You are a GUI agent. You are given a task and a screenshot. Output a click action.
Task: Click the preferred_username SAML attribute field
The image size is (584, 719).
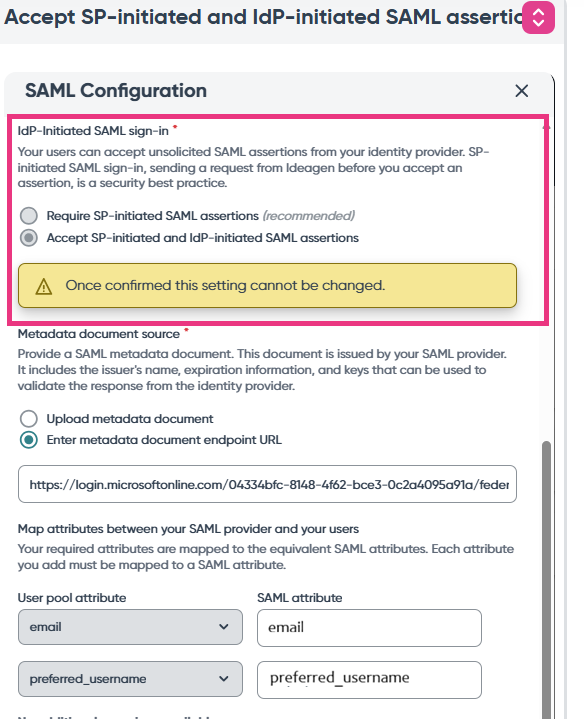[x=369, y=680]
